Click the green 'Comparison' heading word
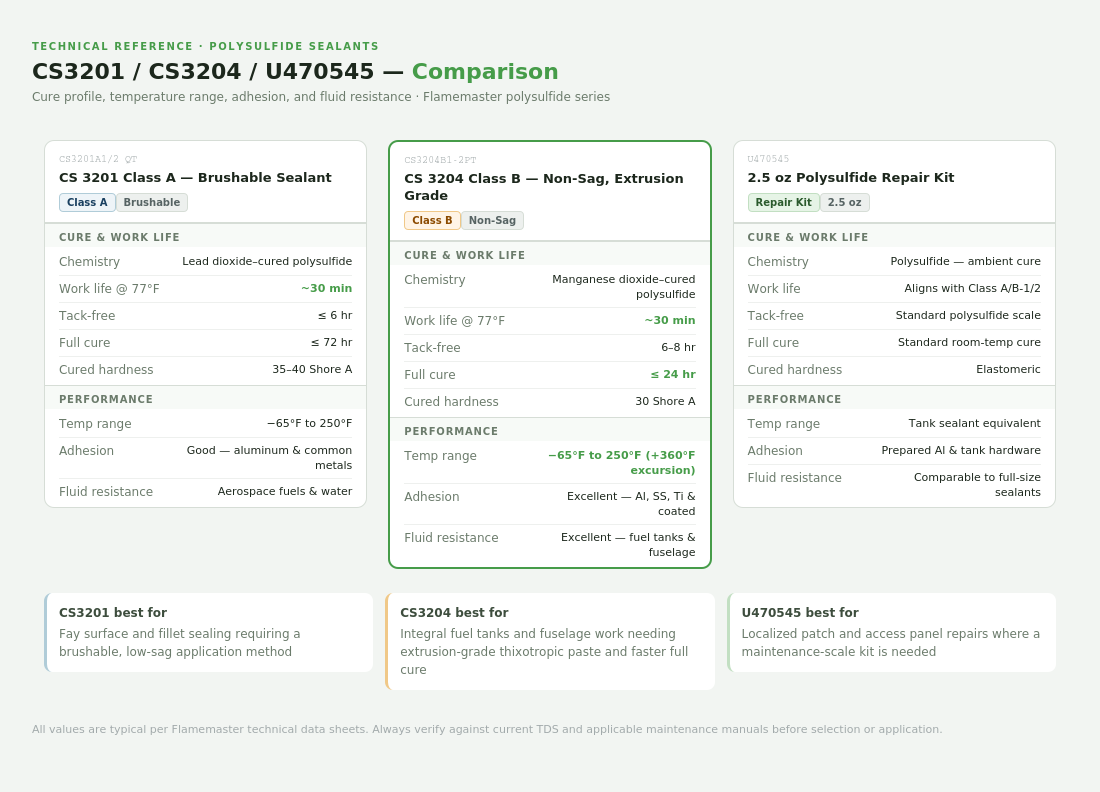 485,72
